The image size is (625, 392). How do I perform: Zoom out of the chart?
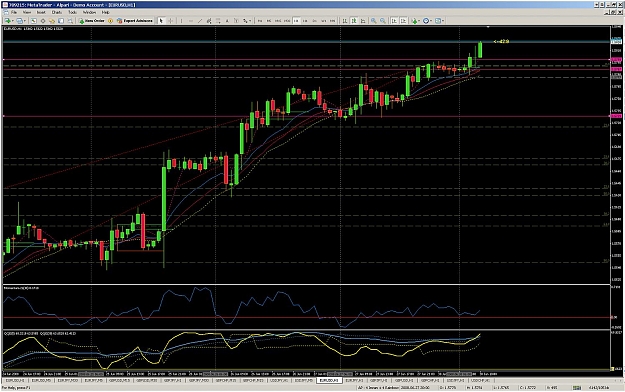tap(383, 21)
